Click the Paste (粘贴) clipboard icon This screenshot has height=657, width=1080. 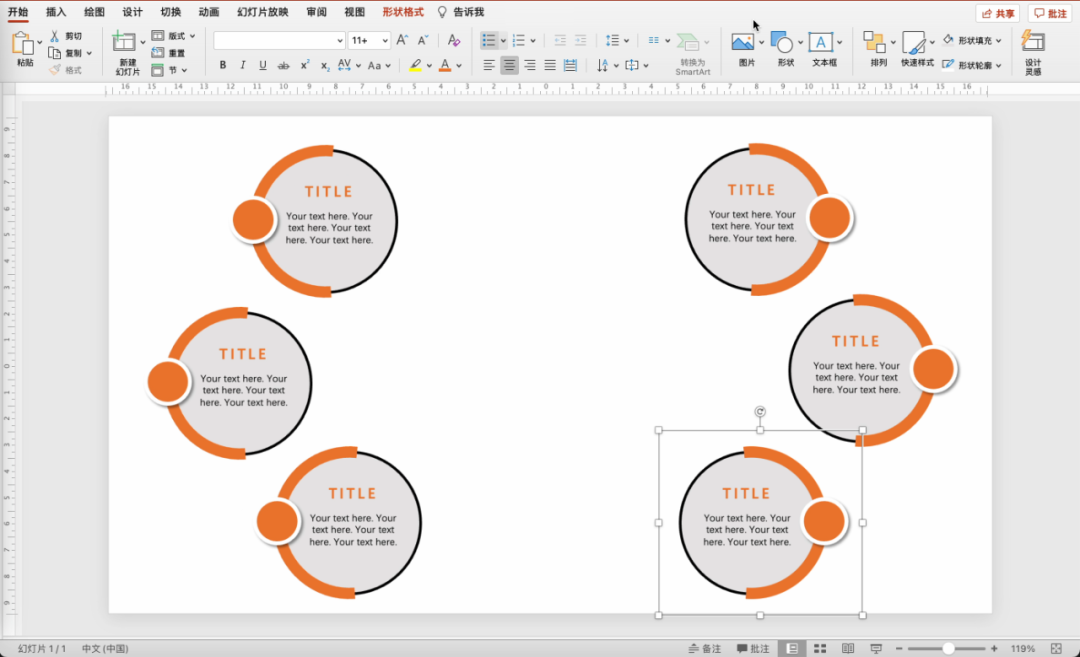[23, 43]
